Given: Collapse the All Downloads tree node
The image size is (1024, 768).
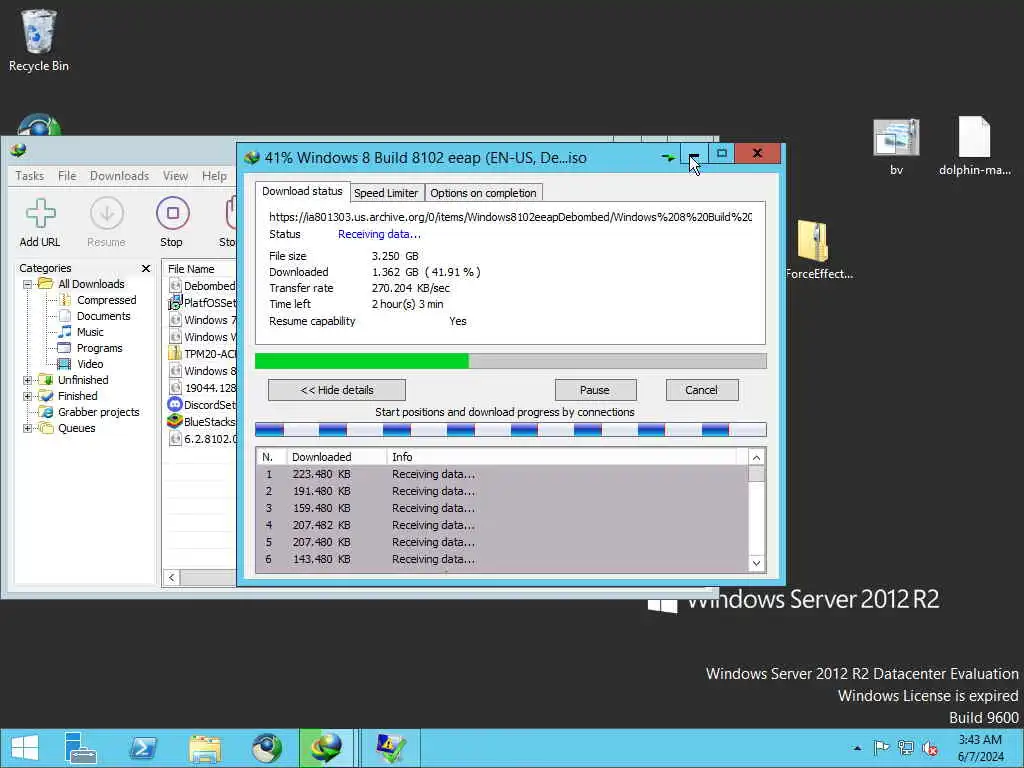Looking at the screenshot, I should click(x=27, y=284).
